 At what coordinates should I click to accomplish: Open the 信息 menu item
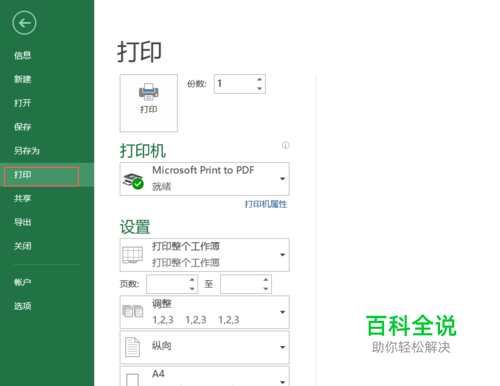(22, 55)
